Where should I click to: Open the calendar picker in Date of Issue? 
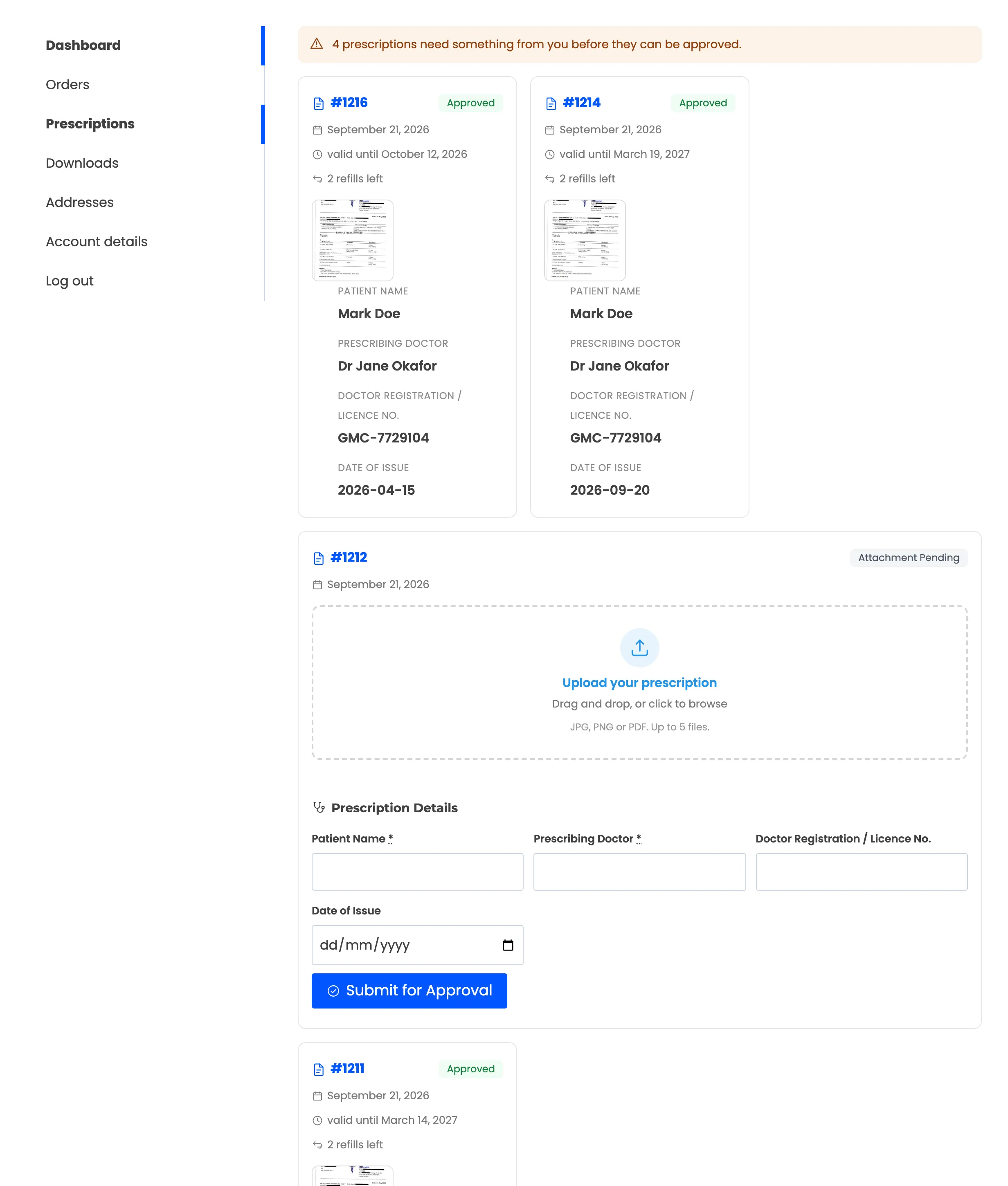pyautogui.click(x=507, y=945)
